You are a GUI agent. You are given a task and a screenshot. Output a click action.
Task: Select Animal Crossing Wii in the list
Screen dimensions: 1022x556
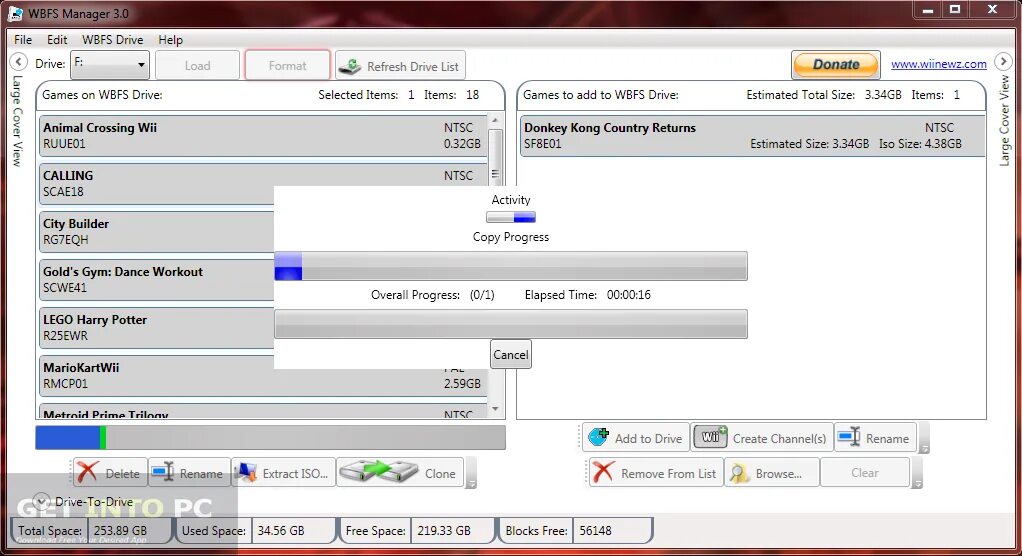tap(263, 136)
